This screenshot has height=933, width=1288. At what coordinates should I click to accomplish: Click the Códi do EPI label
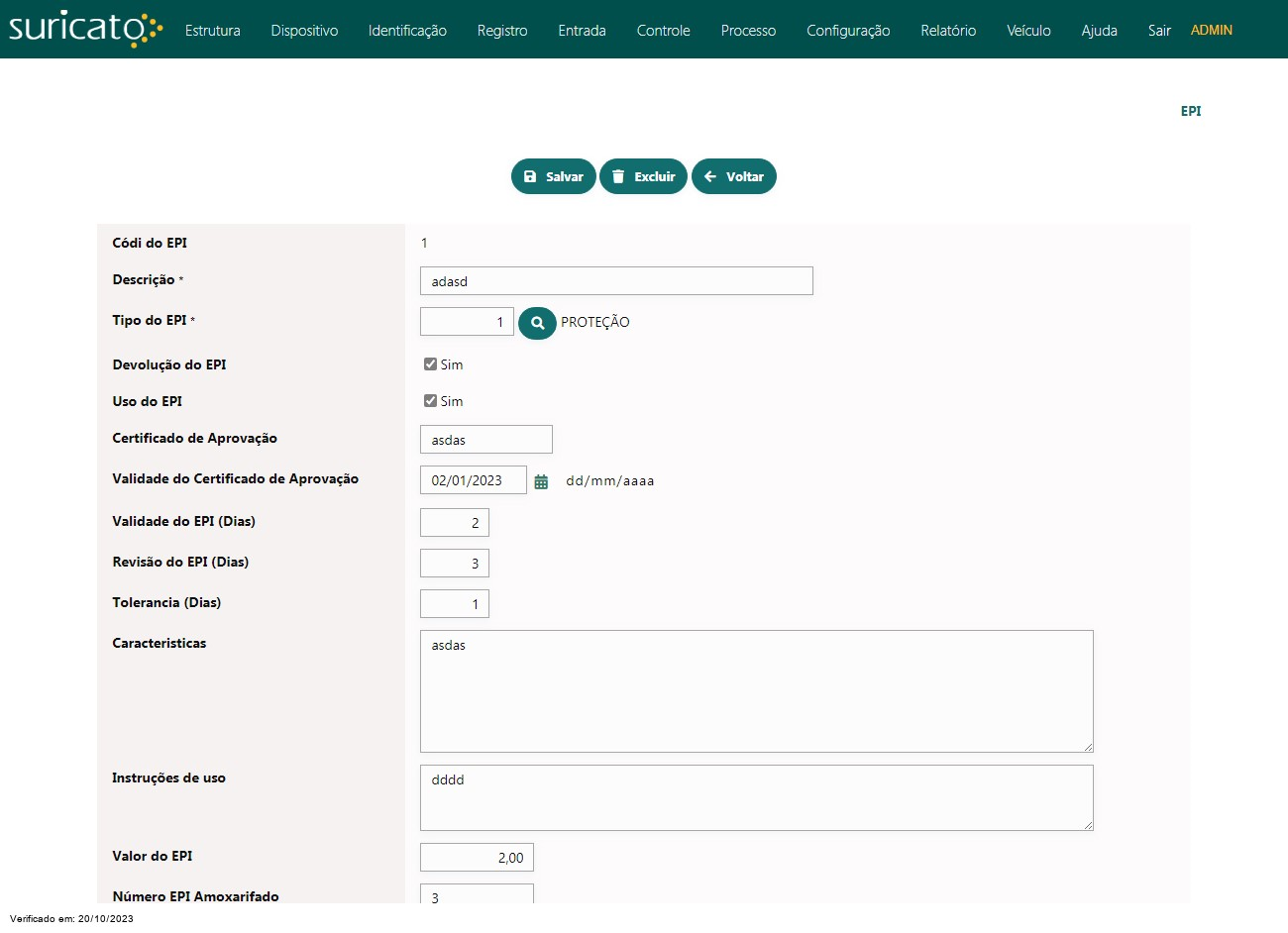tap(150, 243)
